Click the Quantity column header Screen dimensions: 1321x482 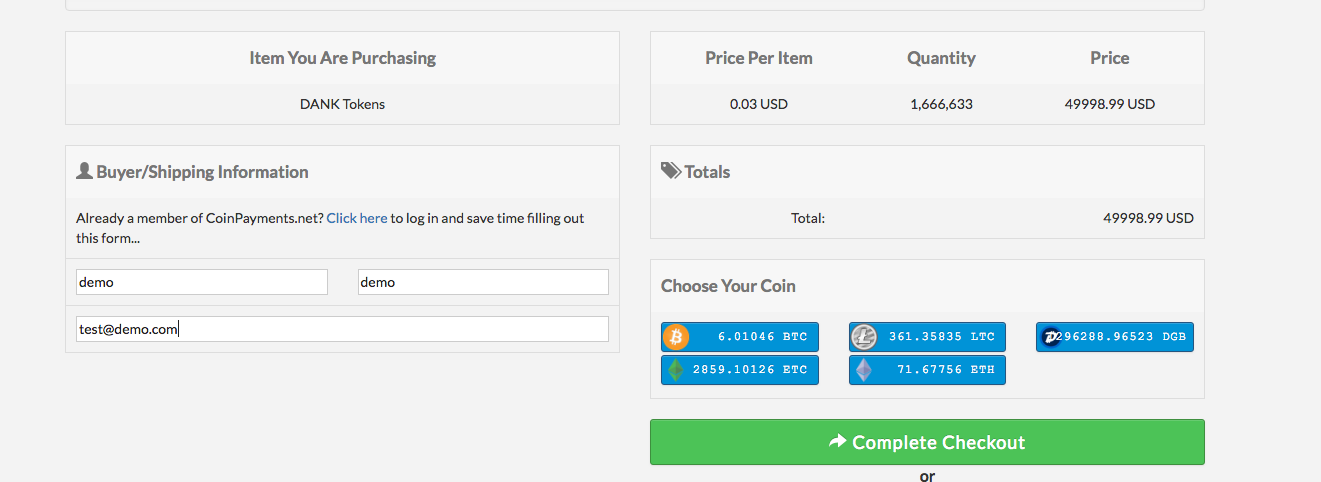pyautogui.click(x=941, y=58)
